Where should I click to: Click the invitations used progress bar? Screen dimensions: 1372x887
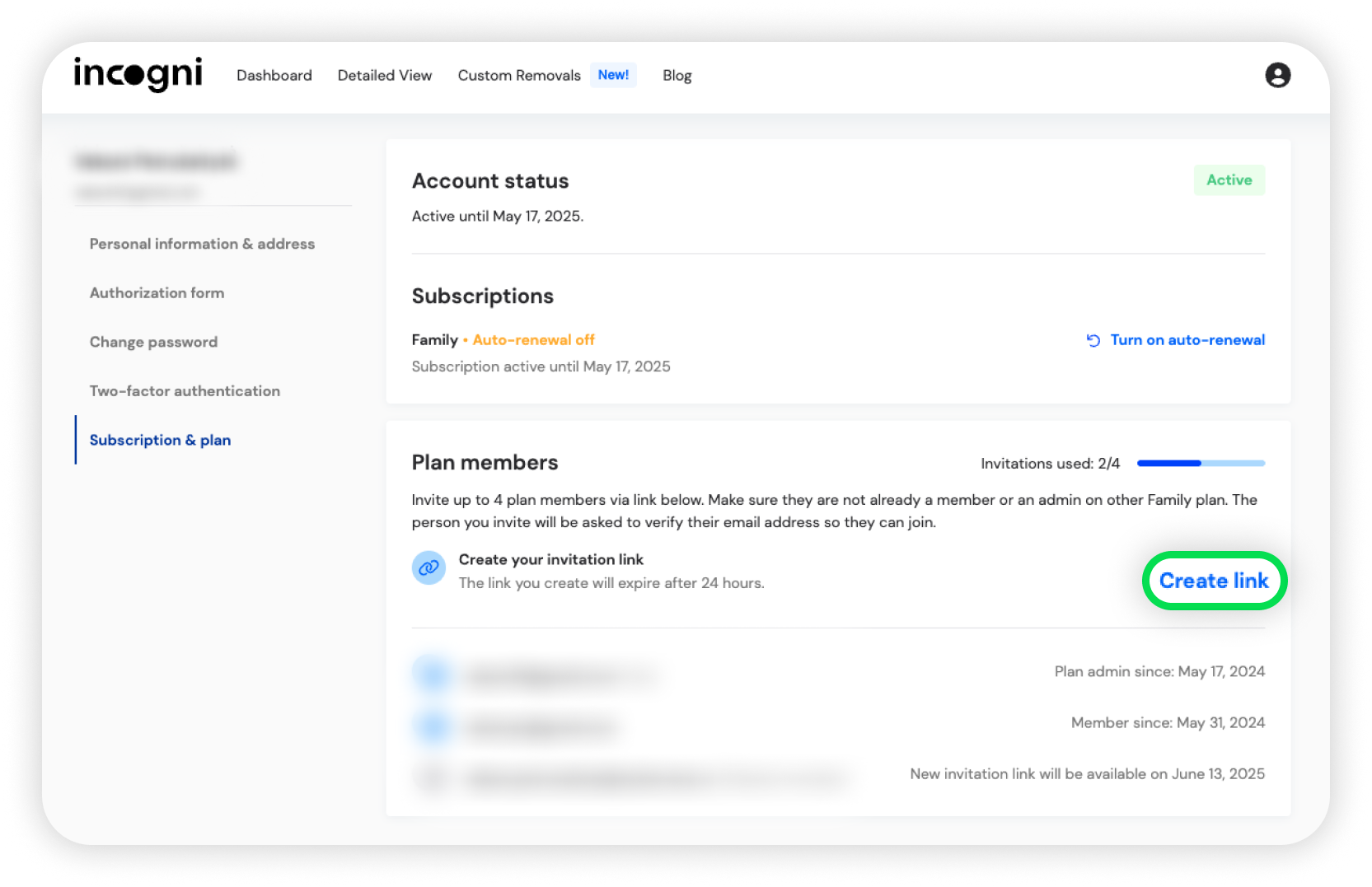click(x=1200, y=464)
